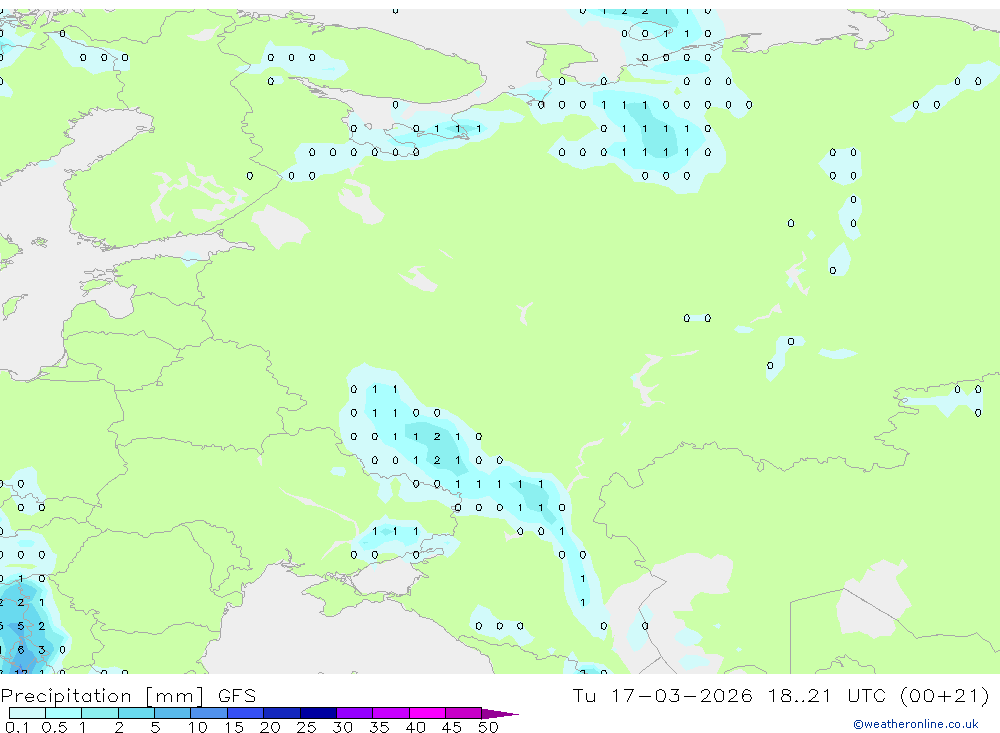Click the purple swatch between 30 and 35
Image resolution: width=1000 pixels, height=733 pixels.
[354, 713]
